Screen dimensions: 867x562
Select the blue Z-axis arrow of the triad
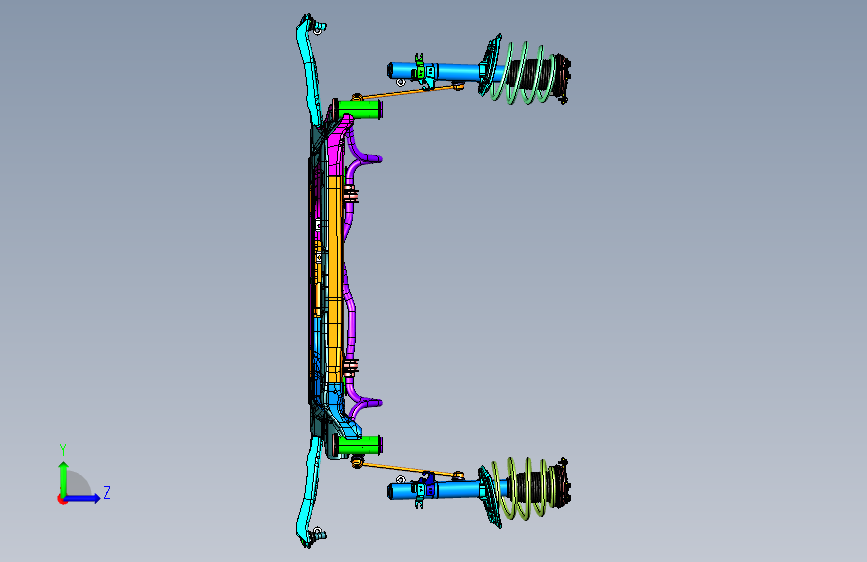[83, 498]
